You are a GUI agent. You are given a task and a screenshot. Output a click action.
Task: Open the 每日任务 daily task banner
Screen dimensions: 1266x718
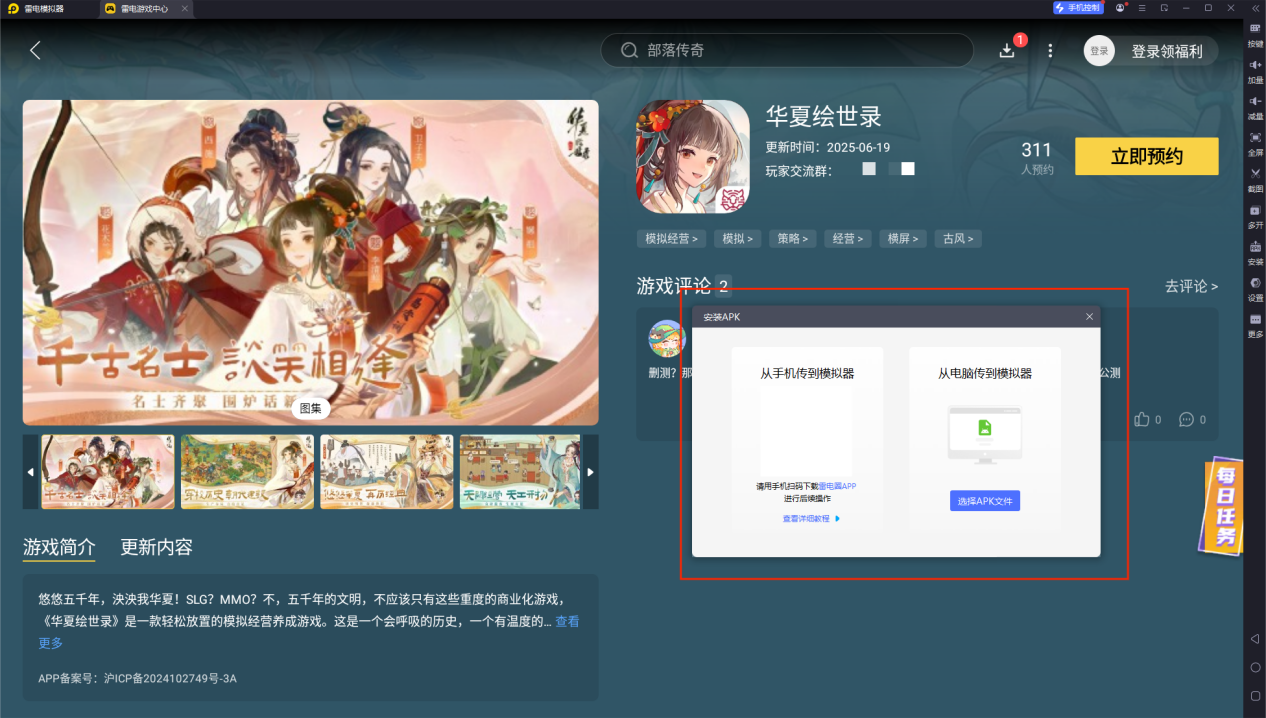click(1223, 506)
